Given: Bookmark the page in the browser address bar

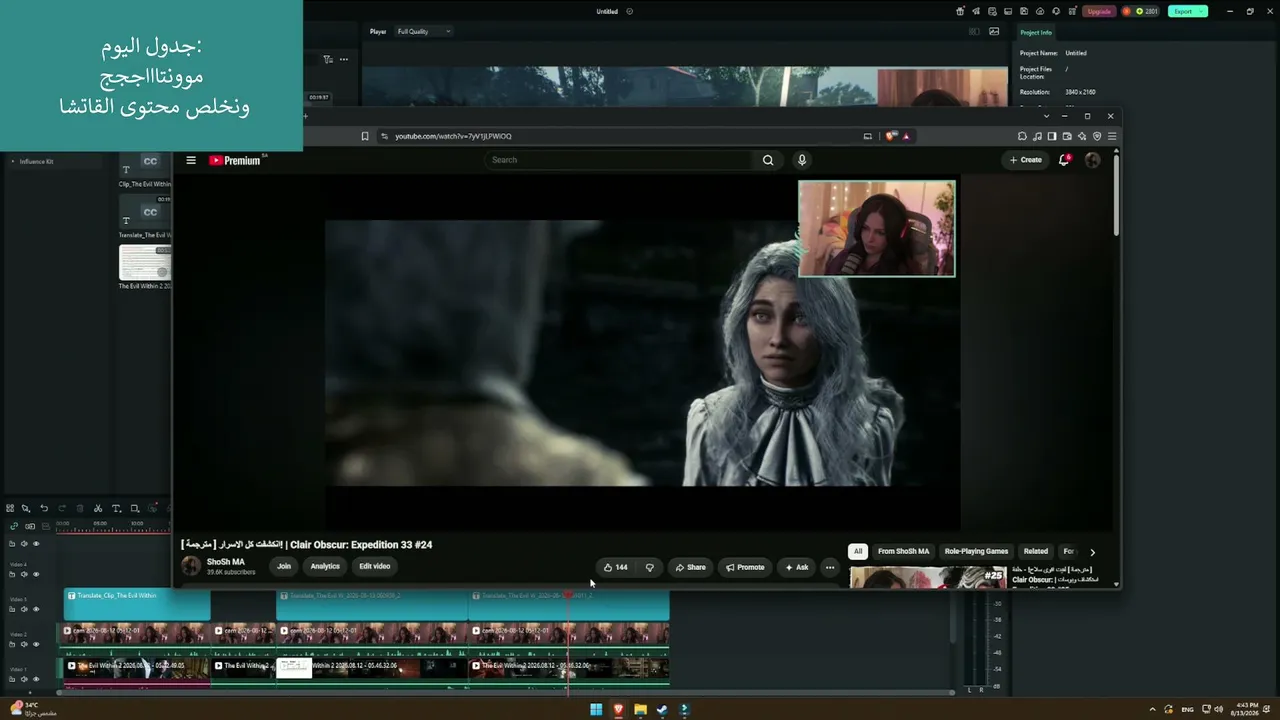Looking at the screenshot, I should [365, 136].
